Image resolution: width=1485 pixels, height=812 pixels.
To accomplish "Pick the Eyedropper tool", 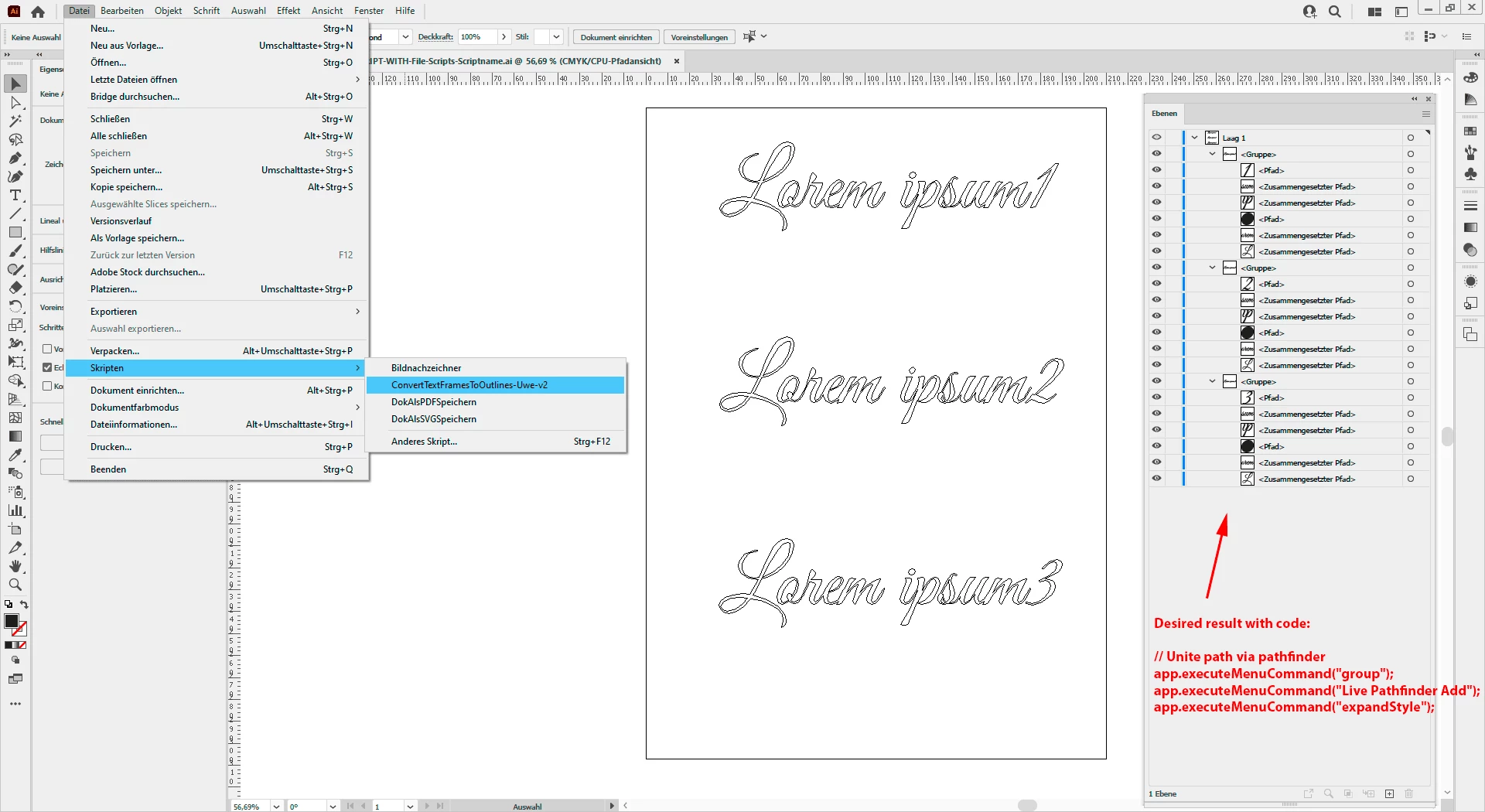I will 15,455.
